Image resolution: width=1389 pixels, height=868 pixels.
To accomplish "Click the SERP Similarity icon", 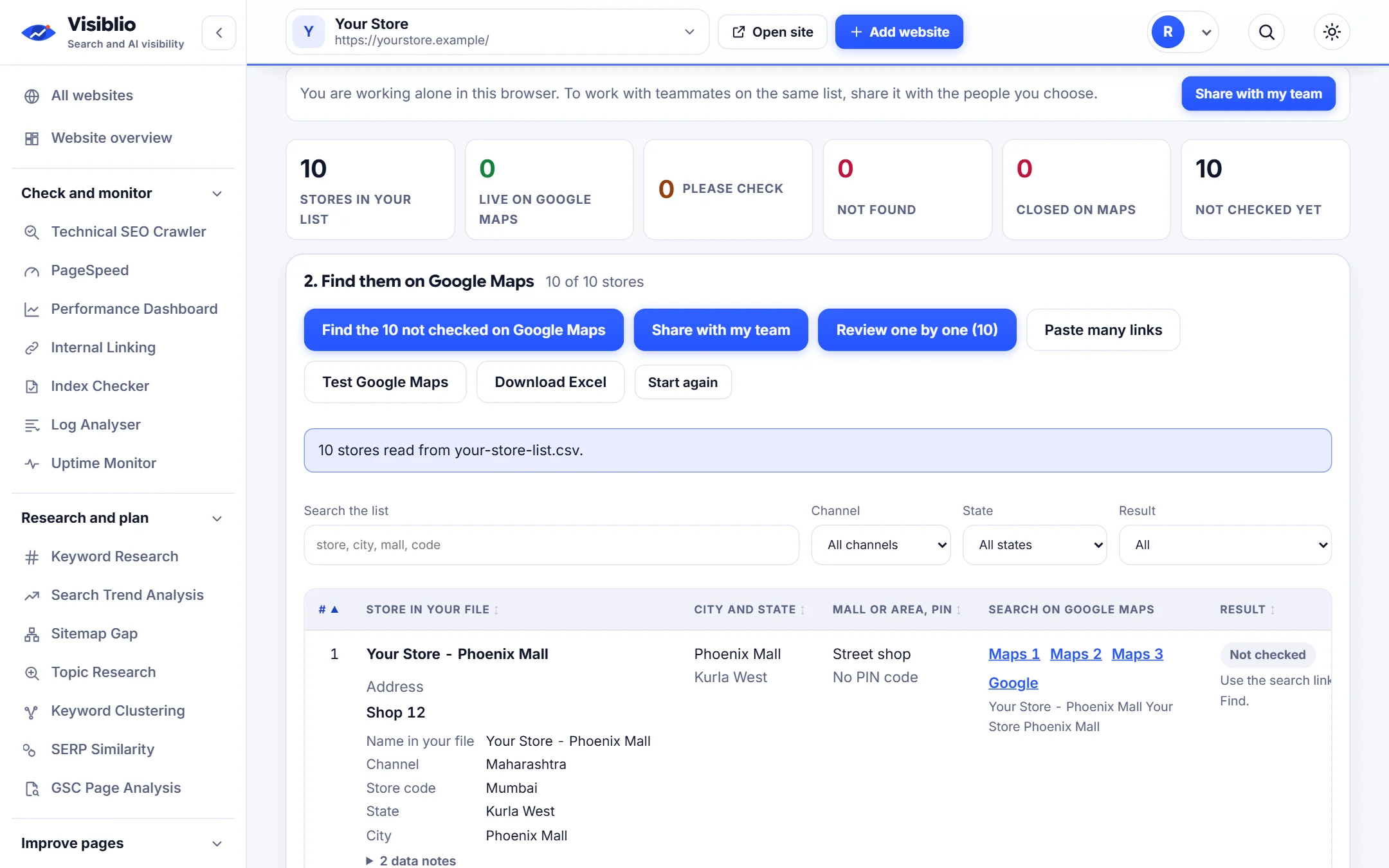I will pyautogui.click(x=30, y=750).
